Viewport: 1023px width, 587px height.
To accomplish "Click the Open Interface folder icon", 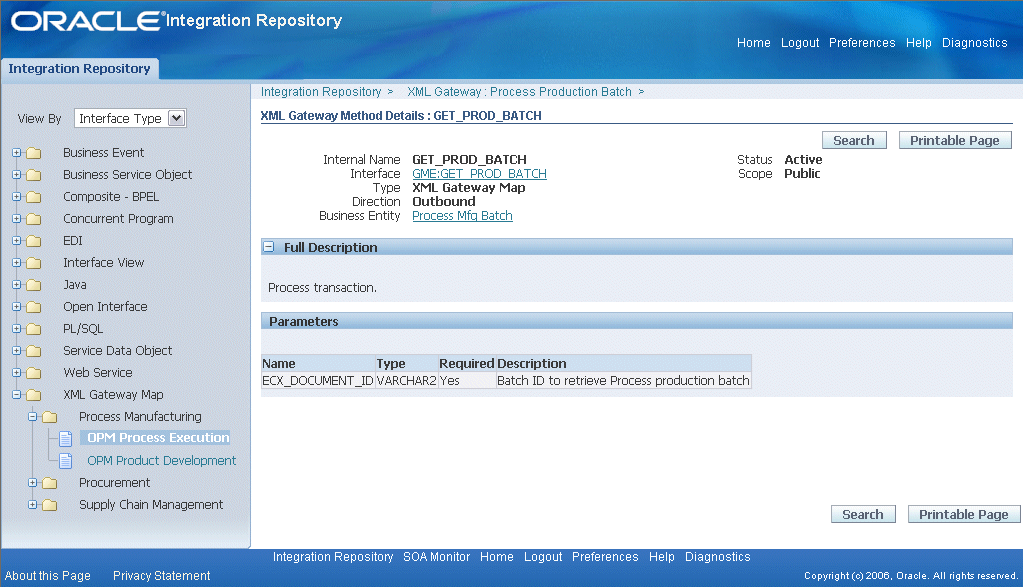I will point(34,307).
